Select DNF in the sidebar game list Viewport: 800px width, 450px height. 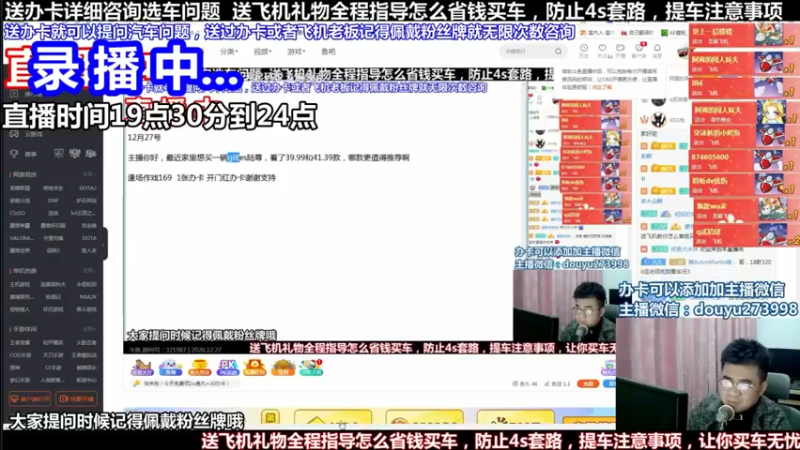(53, 201)
